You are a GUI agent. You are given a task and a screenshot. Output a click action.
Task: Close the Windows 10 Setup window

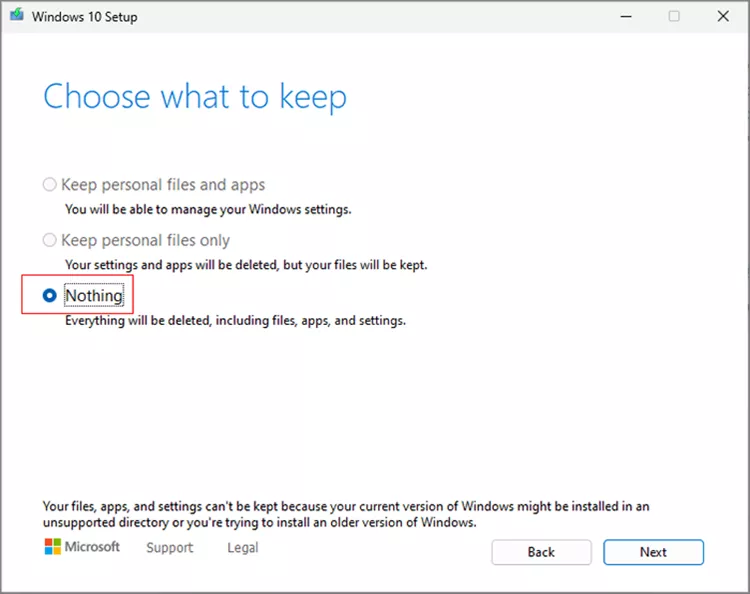click(723, 16)
